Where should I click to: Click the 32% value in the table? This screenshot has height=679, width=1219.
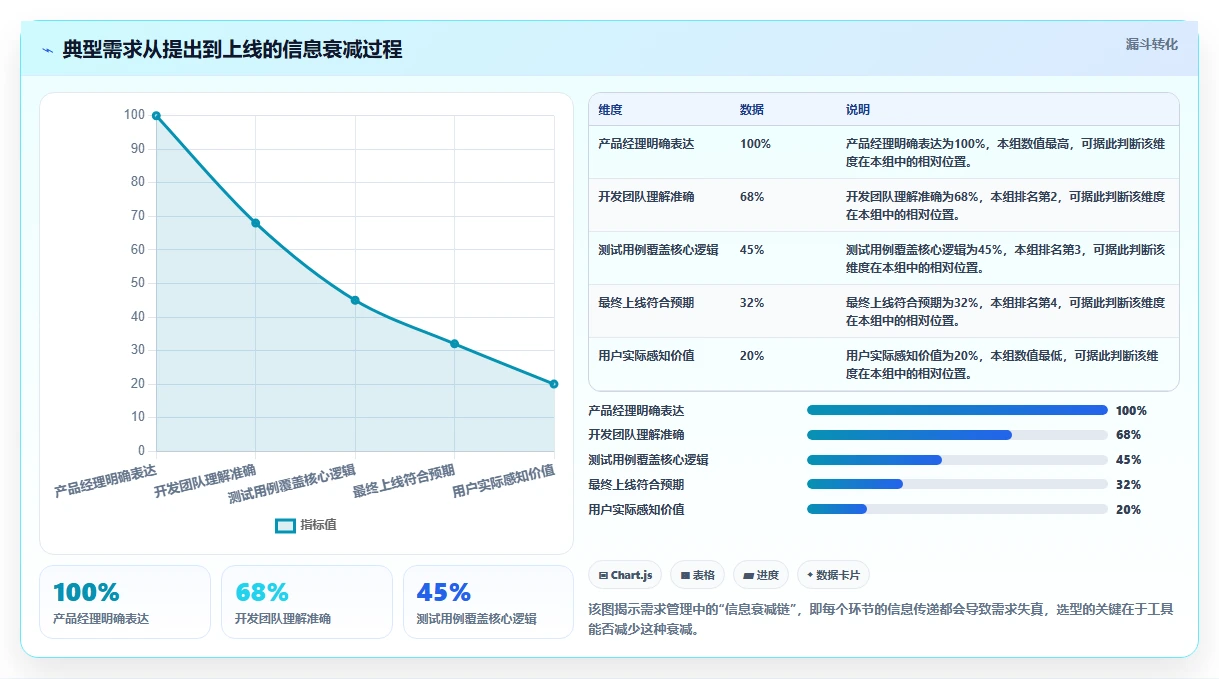pos(752,303)
